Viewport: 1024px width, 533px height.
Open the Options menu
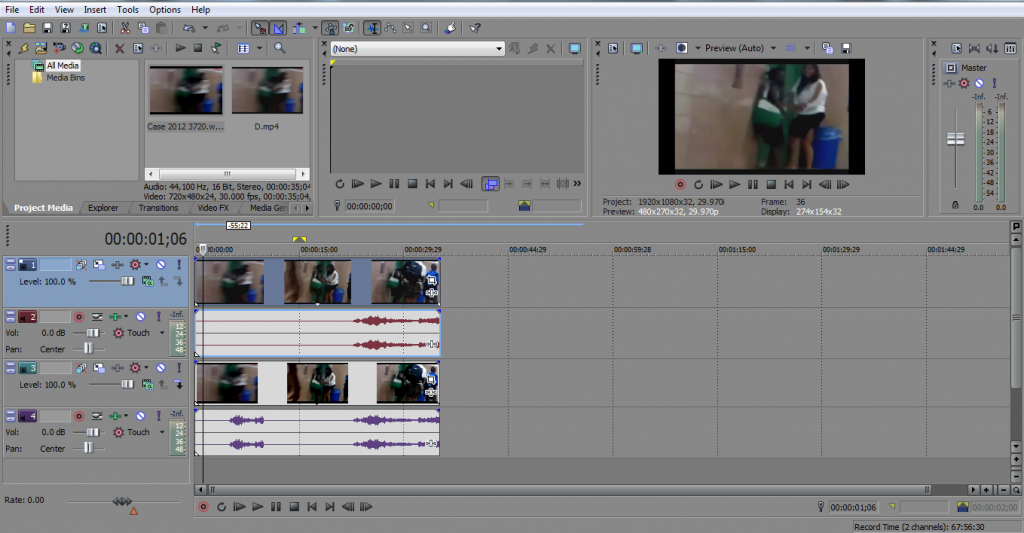[165, 10]
